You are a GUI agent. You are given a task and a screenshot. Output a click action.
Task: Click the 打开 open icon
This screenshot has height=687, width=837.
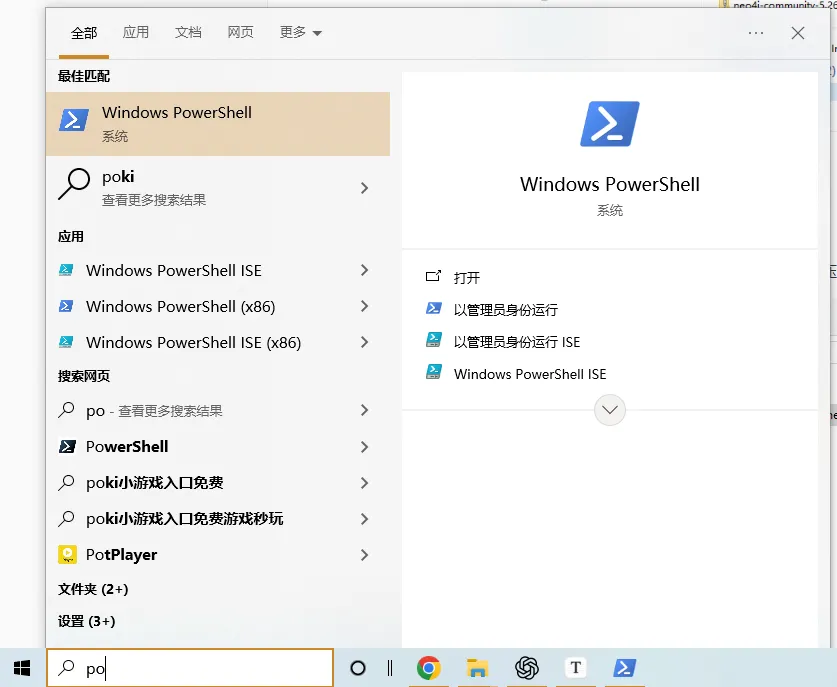(433, 276)
